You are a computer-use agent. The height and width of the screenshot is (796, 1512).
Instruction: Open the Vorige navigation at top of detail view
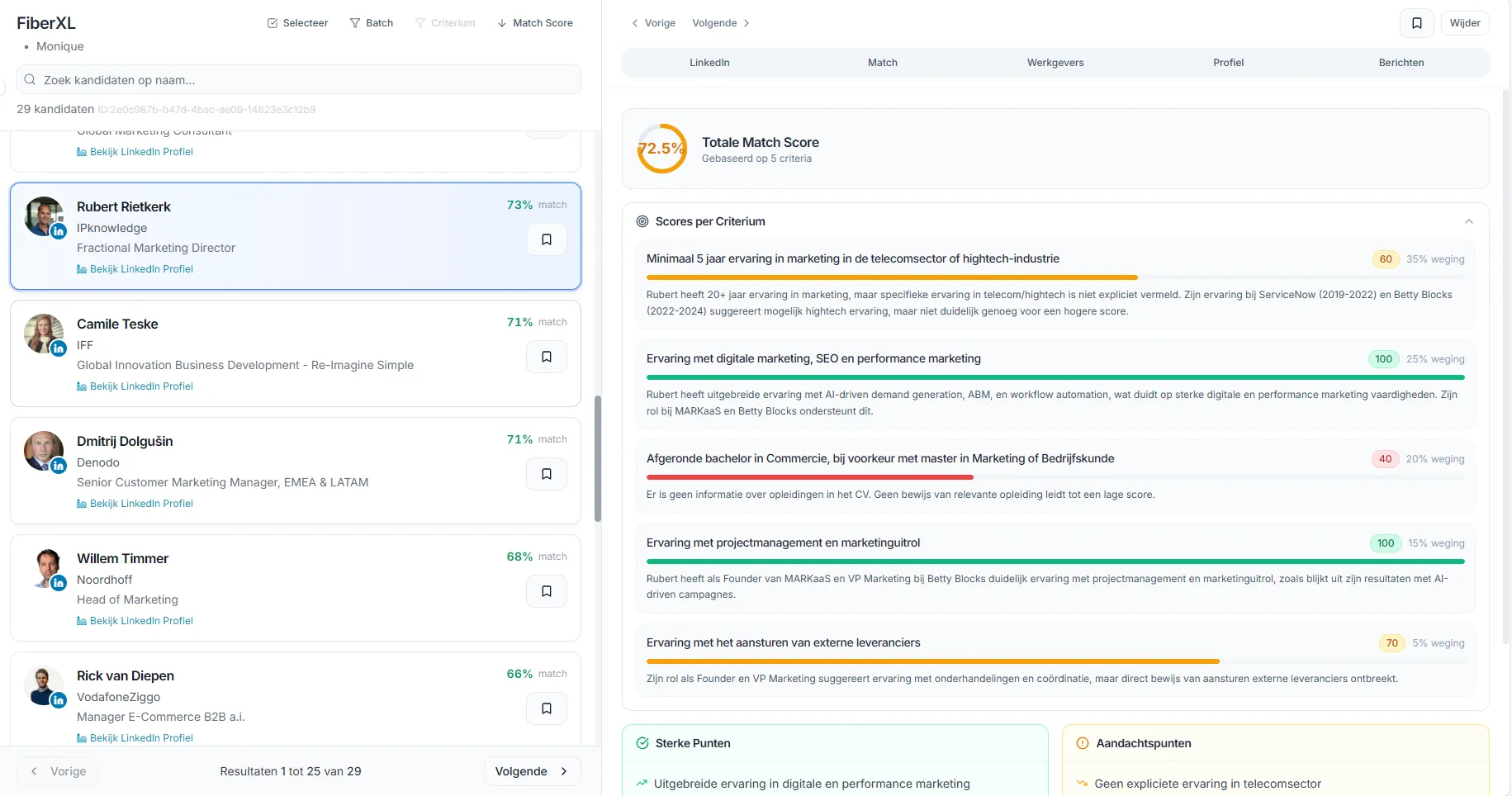(x=653, y=22)
